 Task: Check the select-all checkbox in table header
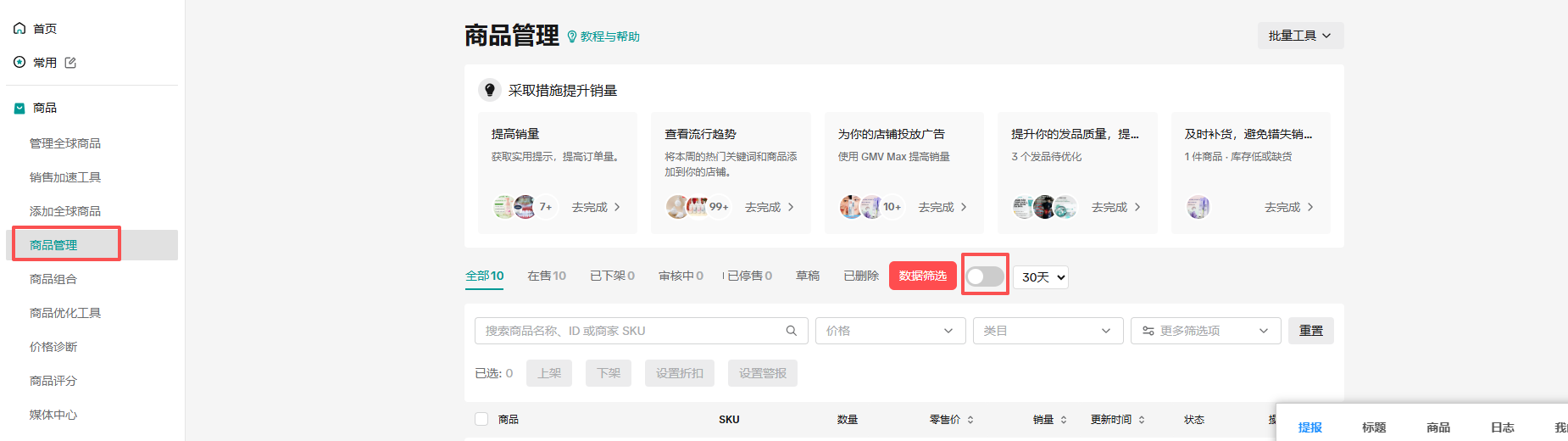point(481,419)
